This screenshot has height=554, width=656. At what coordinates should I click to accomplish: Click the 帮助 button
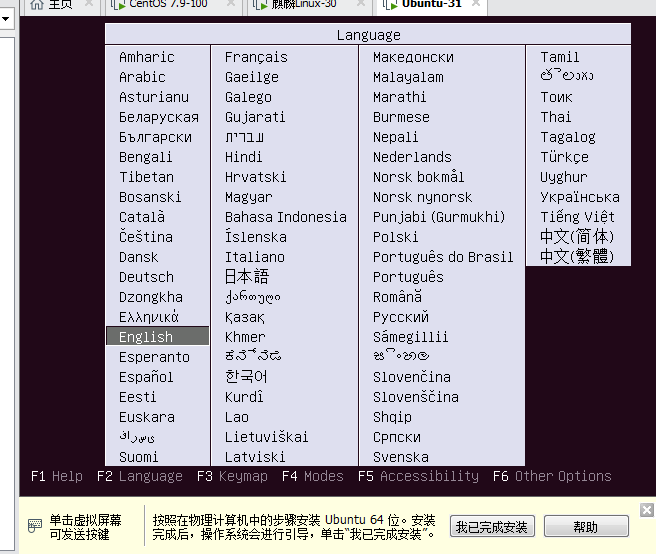(586, 526)
